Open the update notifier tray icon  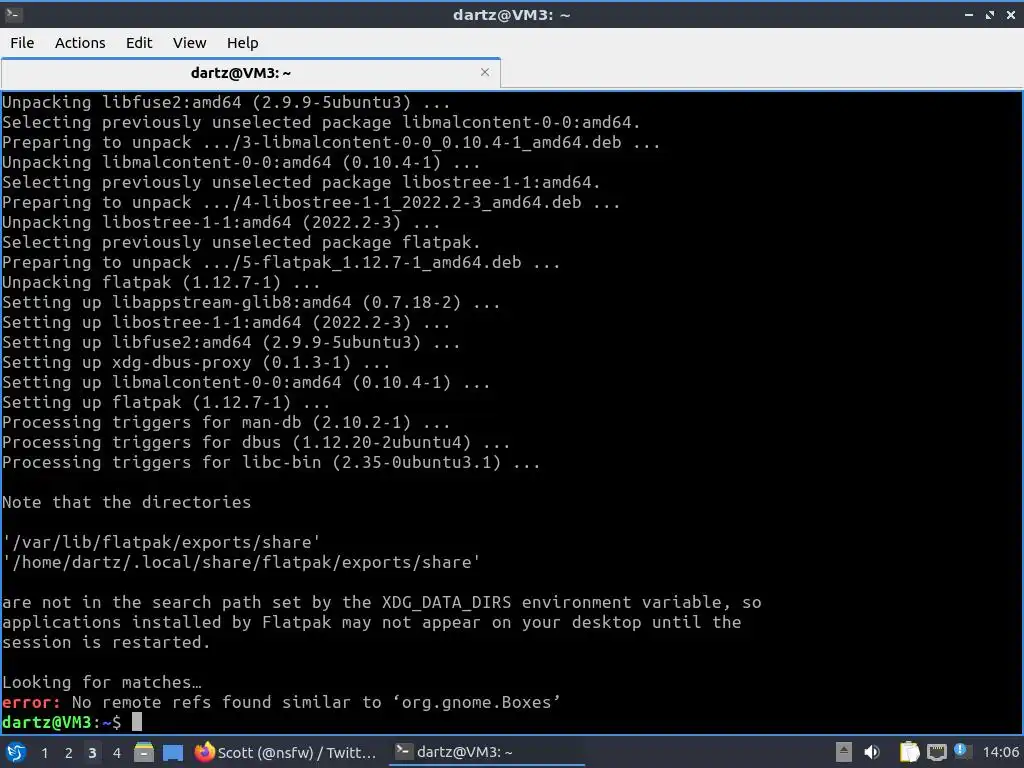click(x=961, y=751)
